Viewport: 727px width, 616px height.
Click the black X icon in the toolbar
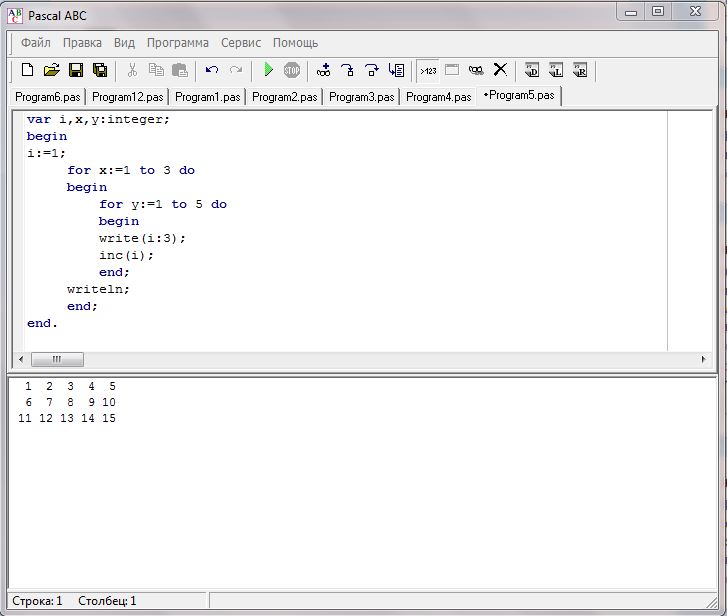(500, 70)
